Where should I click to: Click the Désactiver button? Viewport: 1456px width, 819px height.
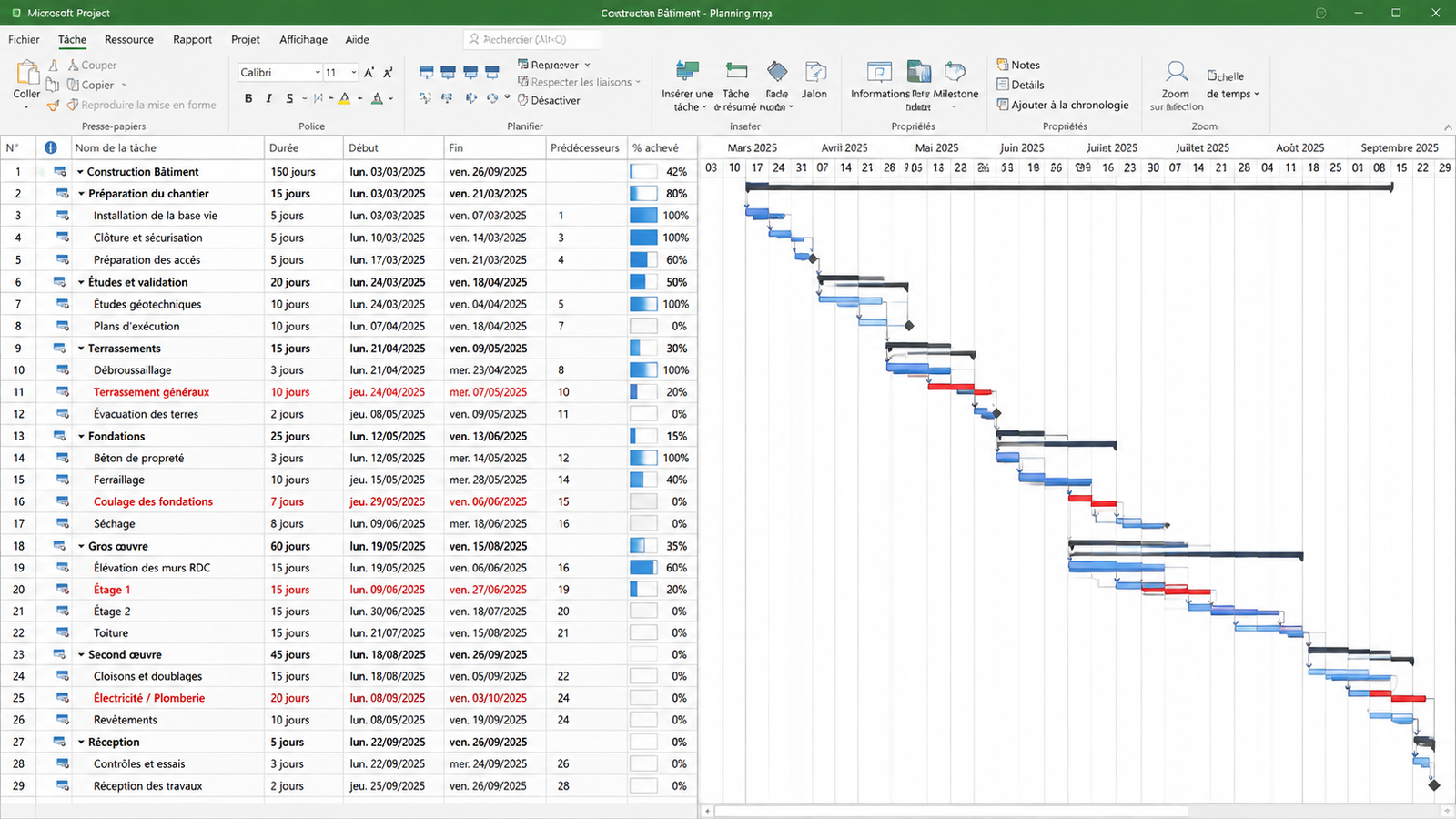coord(549,100)
